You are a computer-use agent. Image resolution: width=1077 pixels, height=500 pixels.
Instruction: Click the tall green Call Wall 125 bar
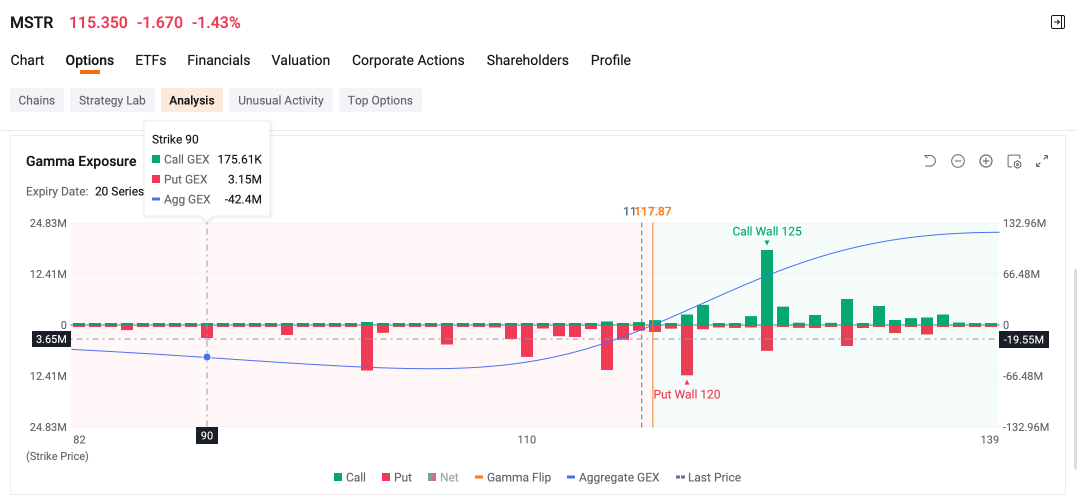pyautogui.click(x=767, y=287)
